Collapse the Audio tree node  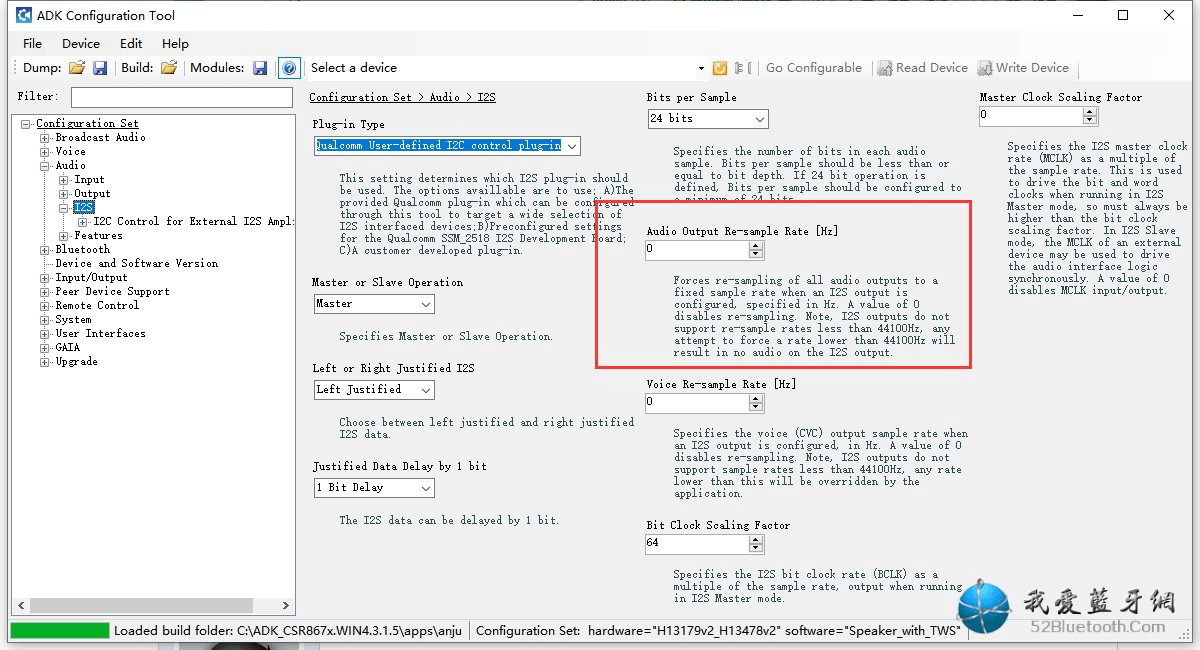[45, 166]
